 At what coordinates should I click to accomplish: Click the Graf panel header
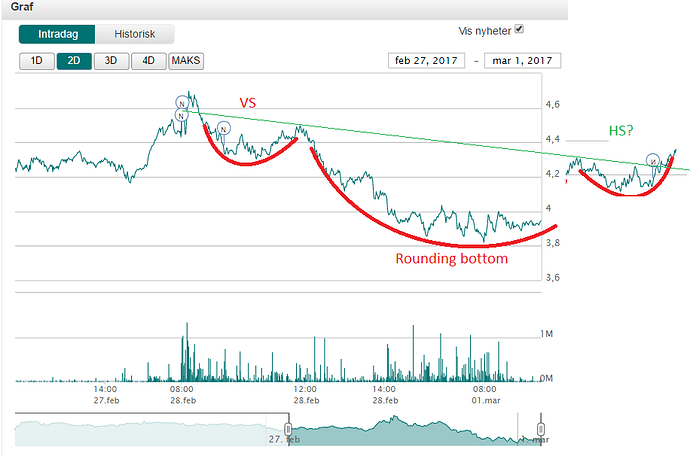(x=21, y=7)
